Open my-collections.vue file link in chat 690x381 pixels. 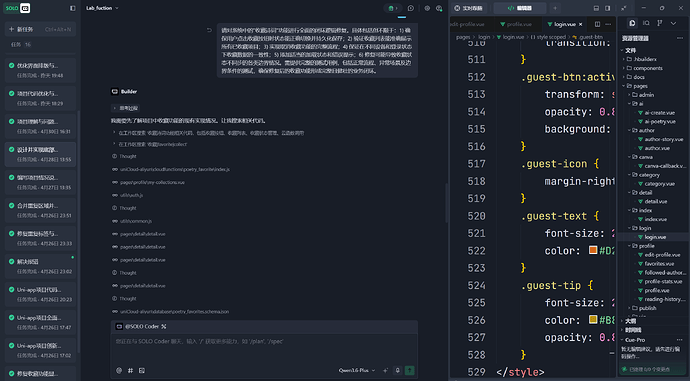[x=152, y=182]
